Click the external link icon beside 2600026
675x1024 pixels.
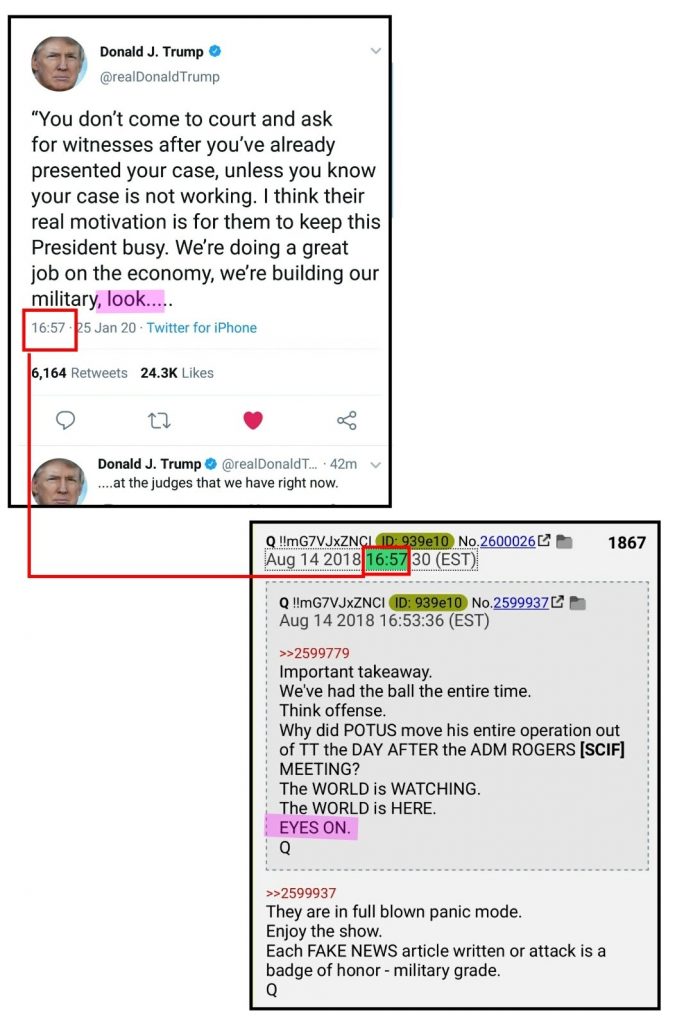pos(544,541)
